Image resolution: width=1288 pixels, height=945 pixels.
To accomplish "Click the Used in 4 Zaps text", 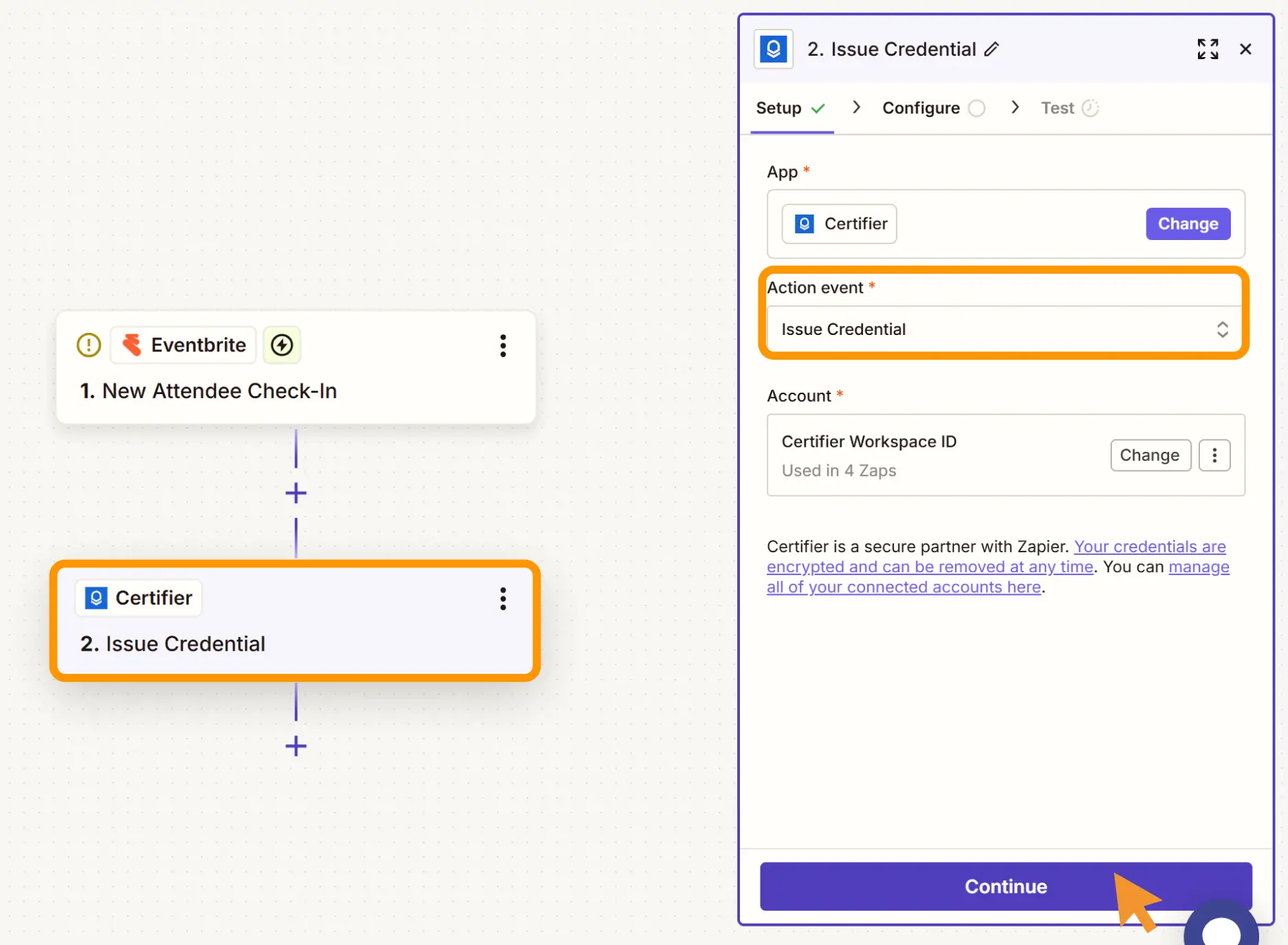I will (x=838, y=470).
